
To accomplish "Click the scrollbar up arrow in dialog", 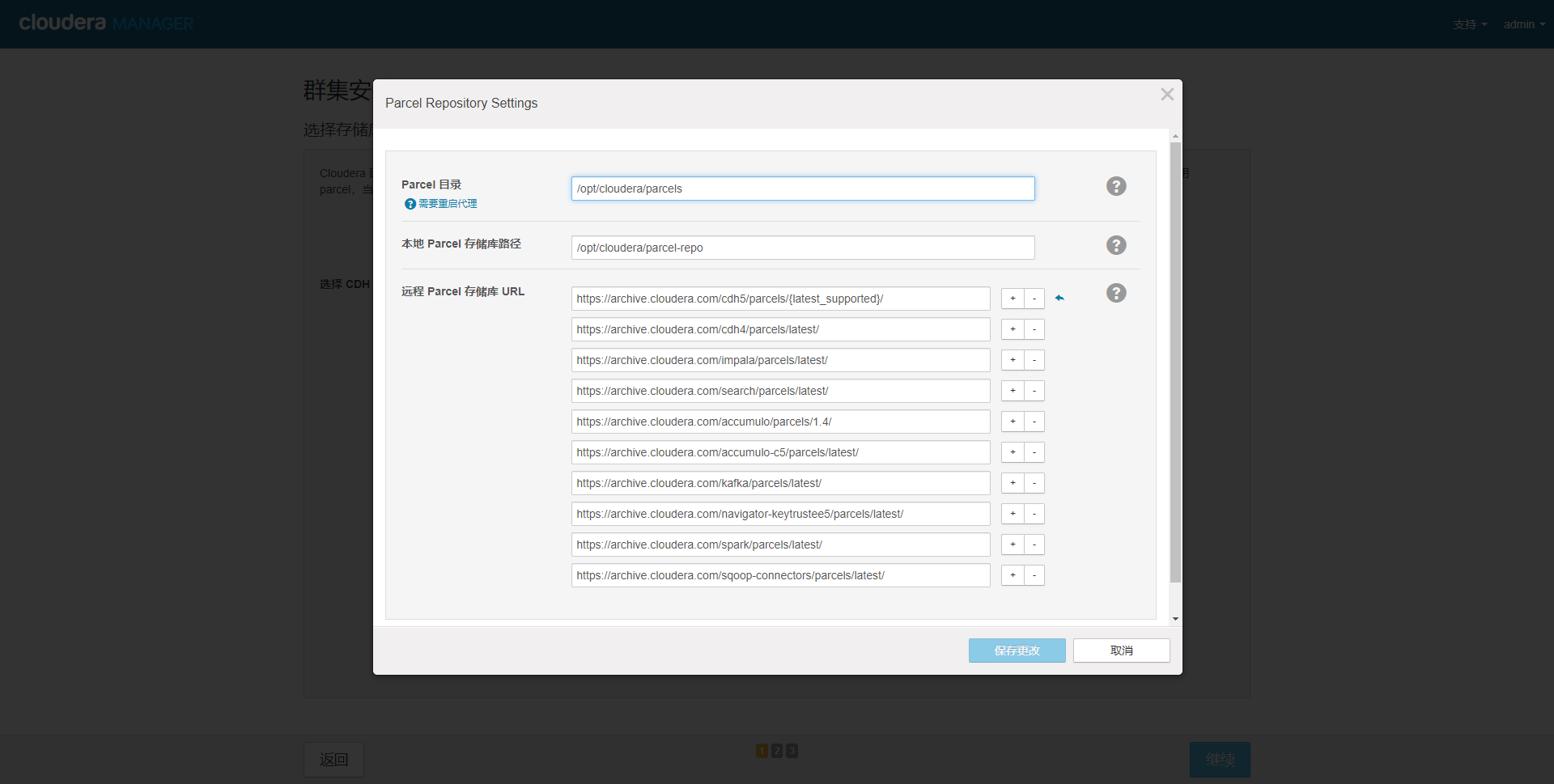I will (1175, 135).
